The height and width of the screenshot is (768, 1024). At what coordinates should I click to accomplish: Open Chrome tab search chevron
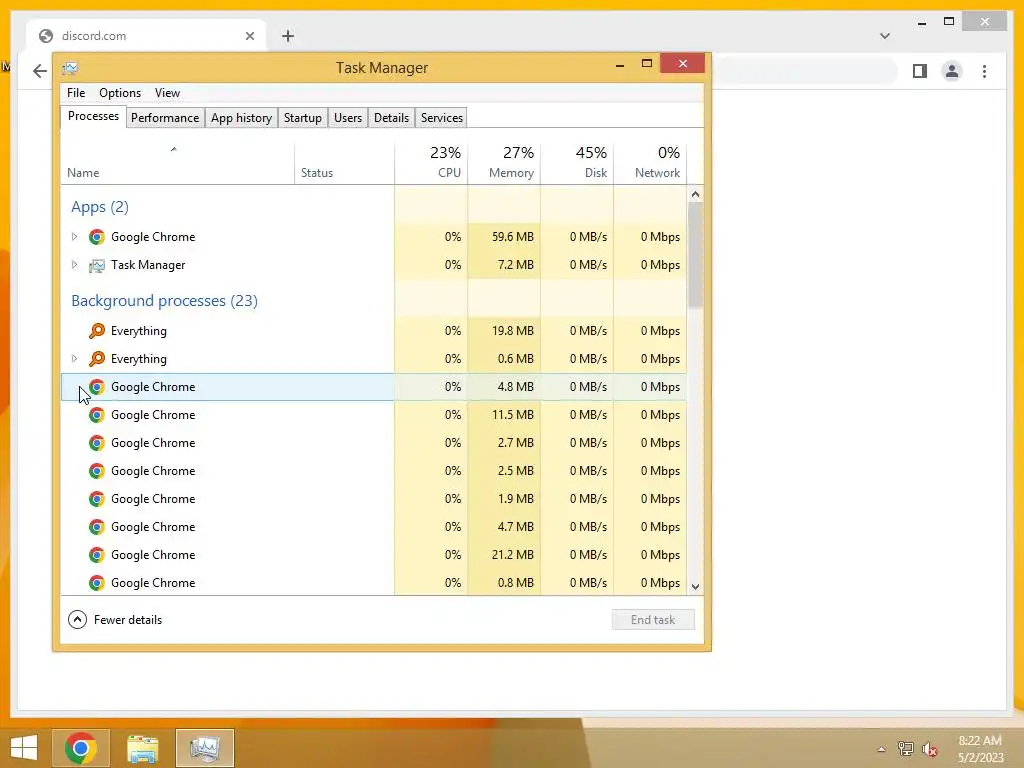point(885,36)
